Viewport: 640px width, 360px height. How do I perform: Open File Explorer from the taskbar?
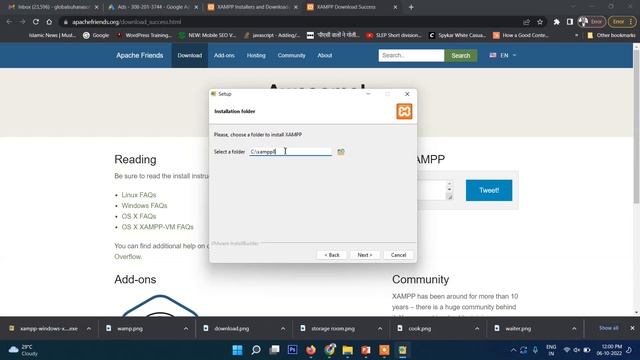pyautogui.click(x=348, y=350)
